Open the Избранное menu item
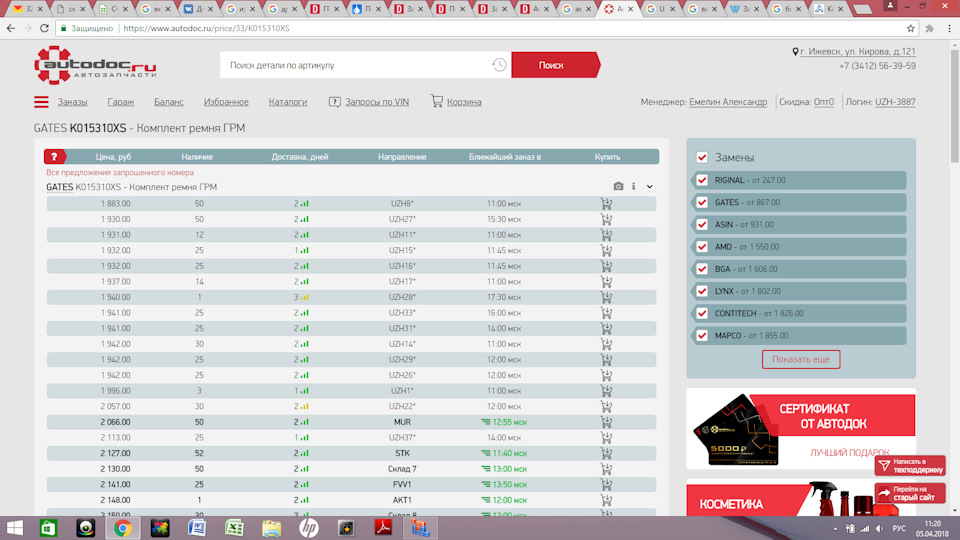This screenshot has height=540, width=960. 226,102
